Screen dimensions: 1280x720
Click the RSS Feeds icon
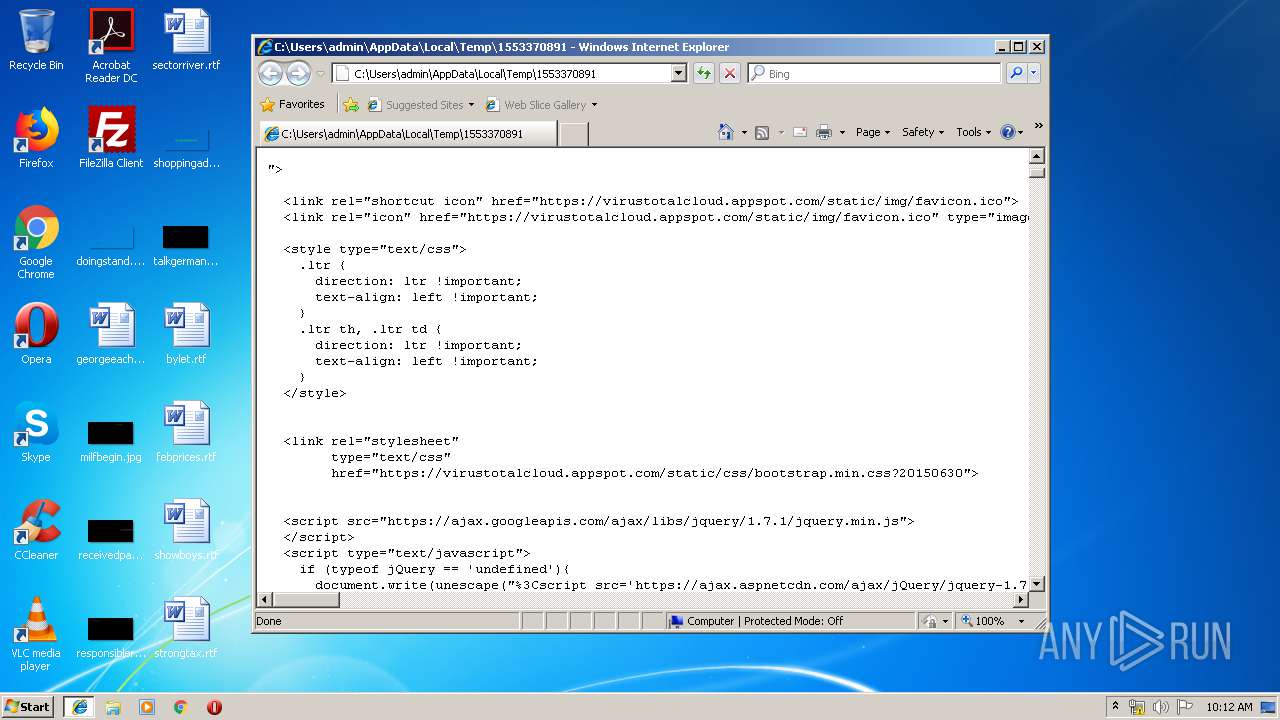762,132
